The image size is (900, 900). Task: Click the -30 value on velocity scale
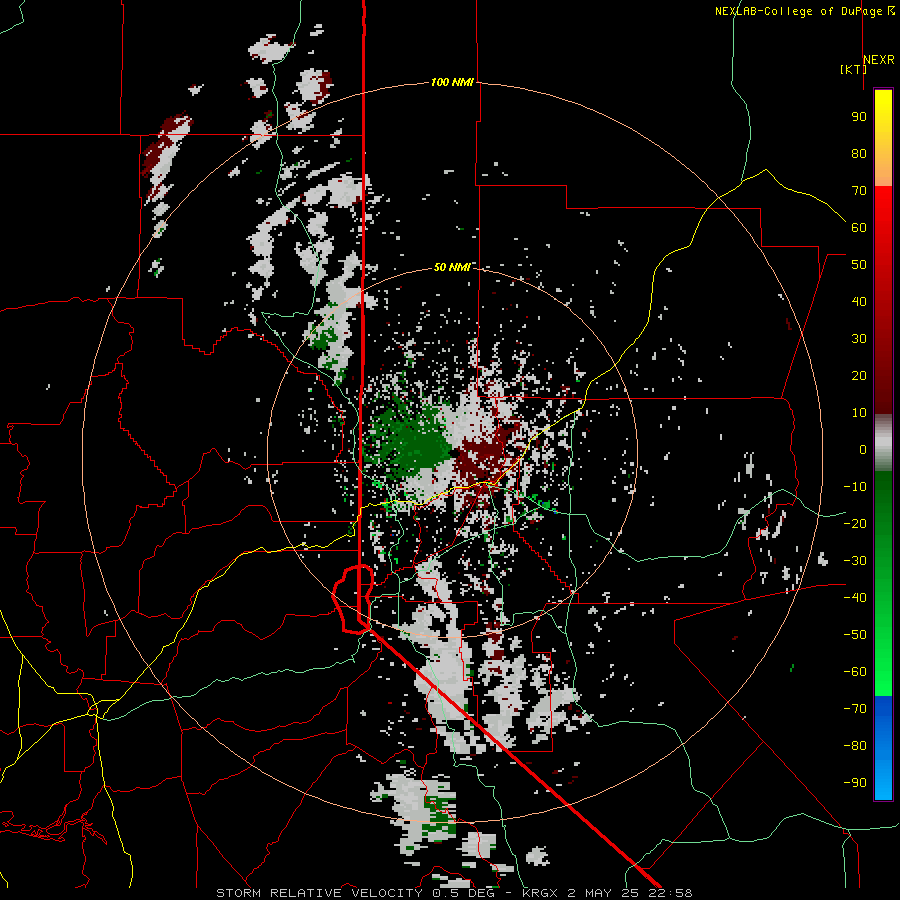coord(855,561)
